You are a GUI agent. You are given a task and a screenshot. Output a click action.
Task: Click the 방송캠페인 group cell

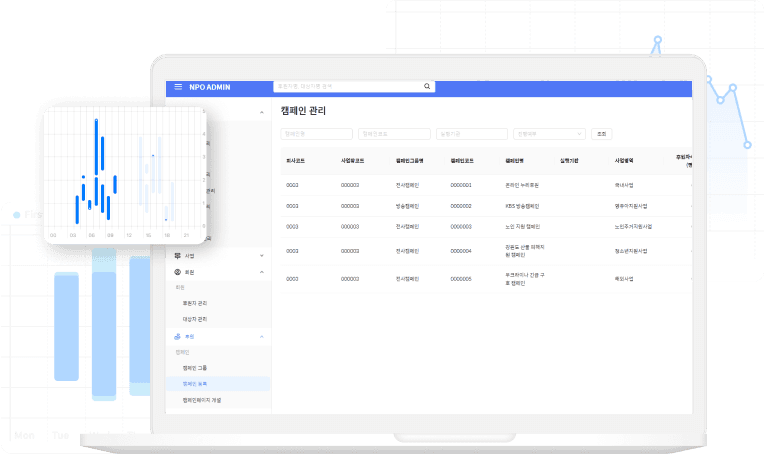coord(407,206)
